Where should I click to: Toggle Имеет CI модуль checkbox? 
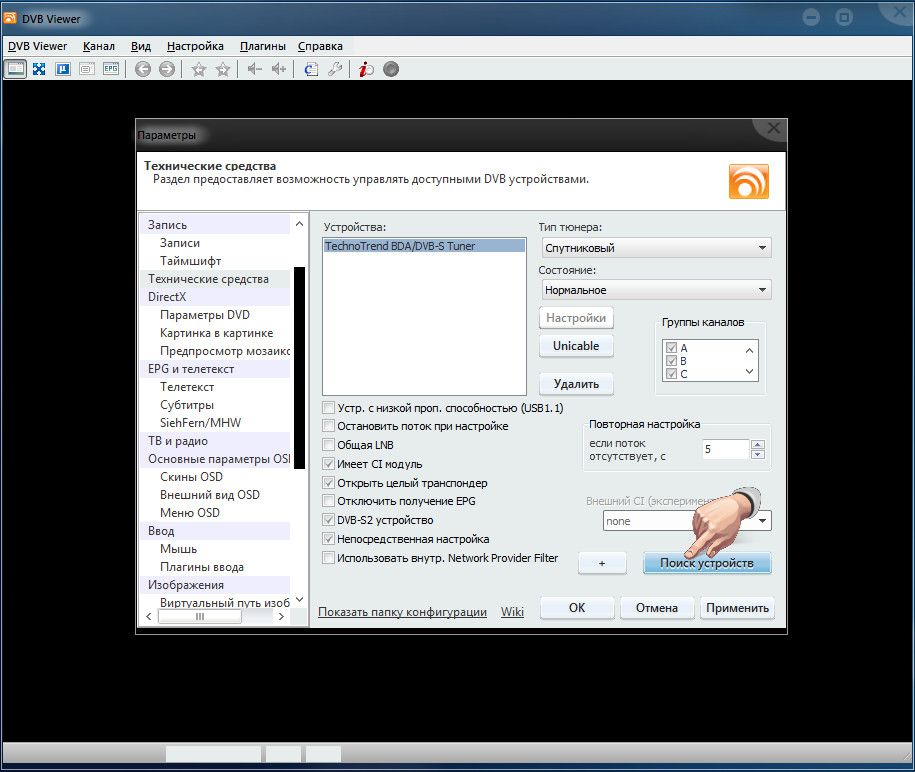[329, 464]
